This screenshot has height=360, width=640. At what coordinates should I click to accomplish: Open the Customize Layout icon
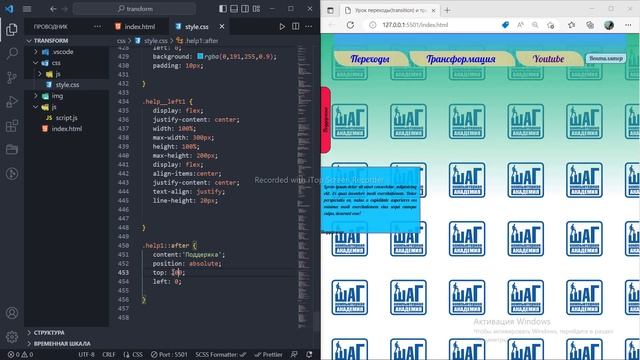click(256, 9)
